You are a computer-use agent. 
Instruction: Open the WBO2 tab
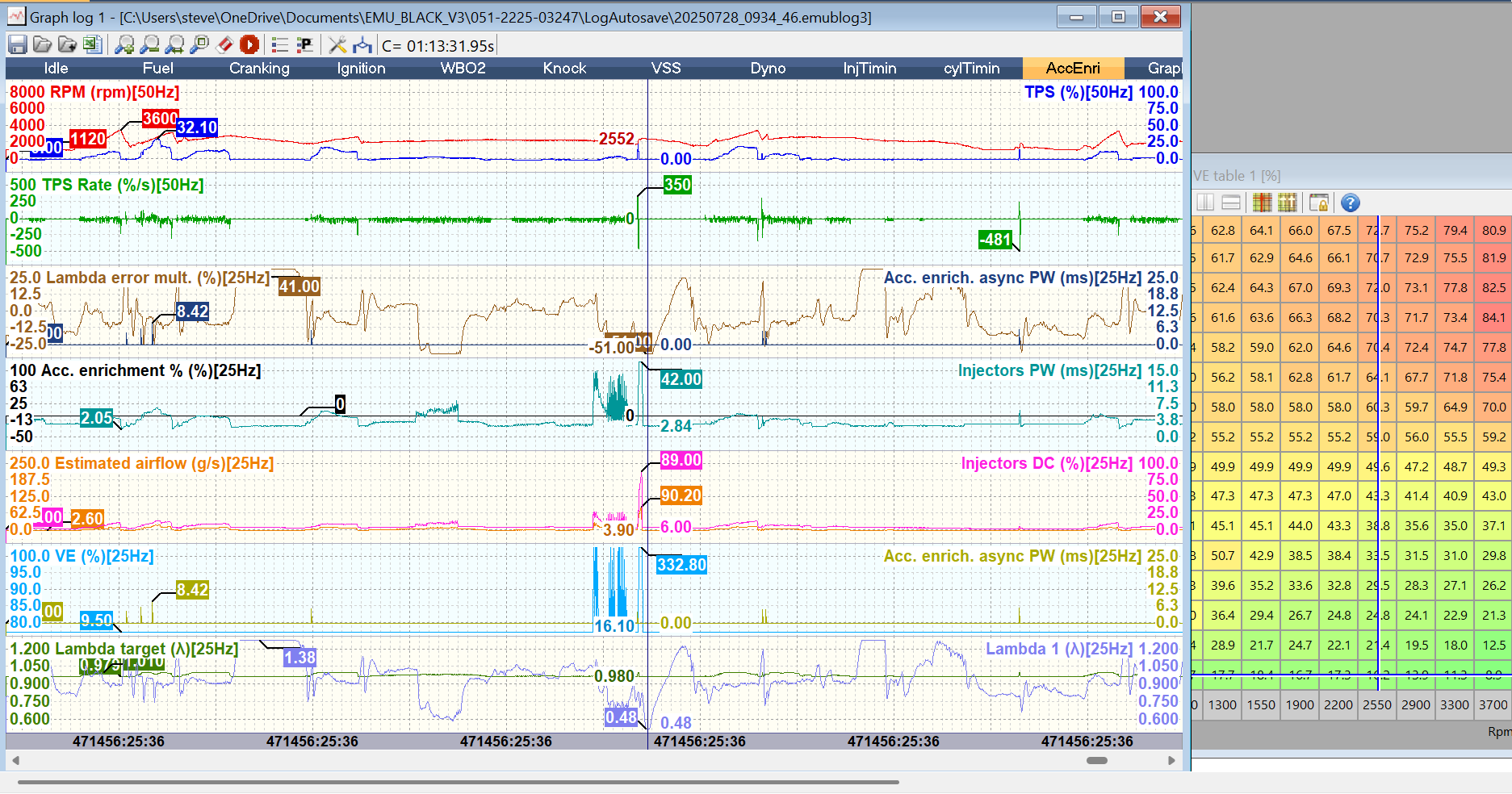(x=463, y=68)
